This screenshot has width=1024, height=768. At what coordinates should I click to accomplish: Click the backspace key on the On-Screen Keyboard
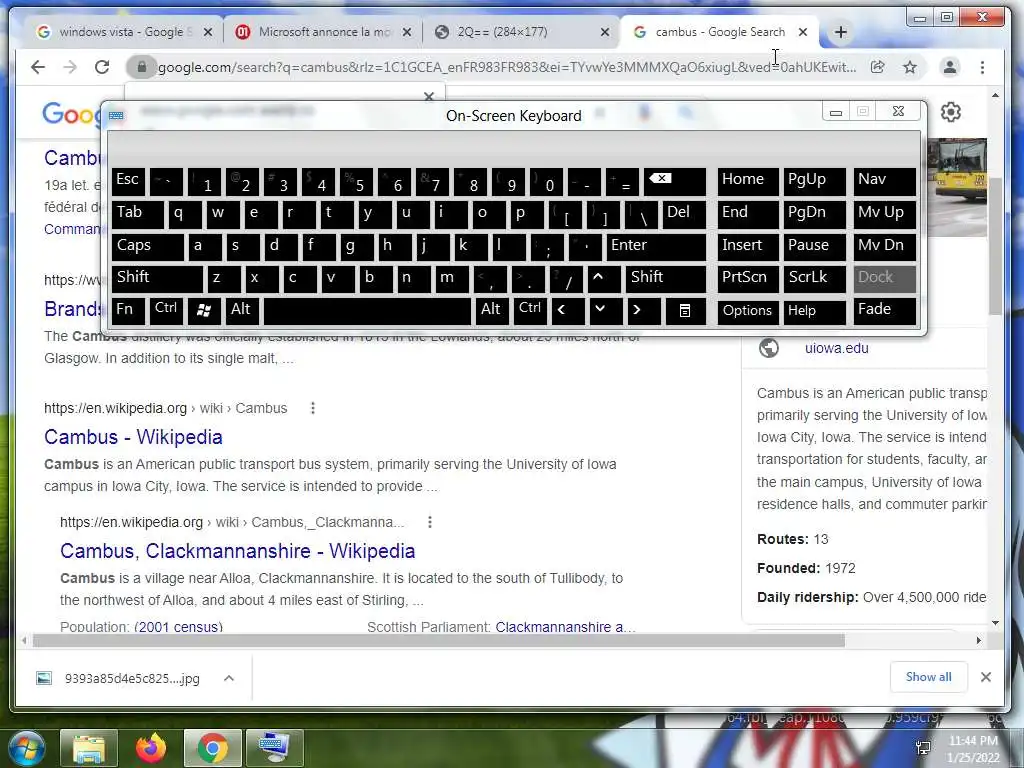pos(675,182)
